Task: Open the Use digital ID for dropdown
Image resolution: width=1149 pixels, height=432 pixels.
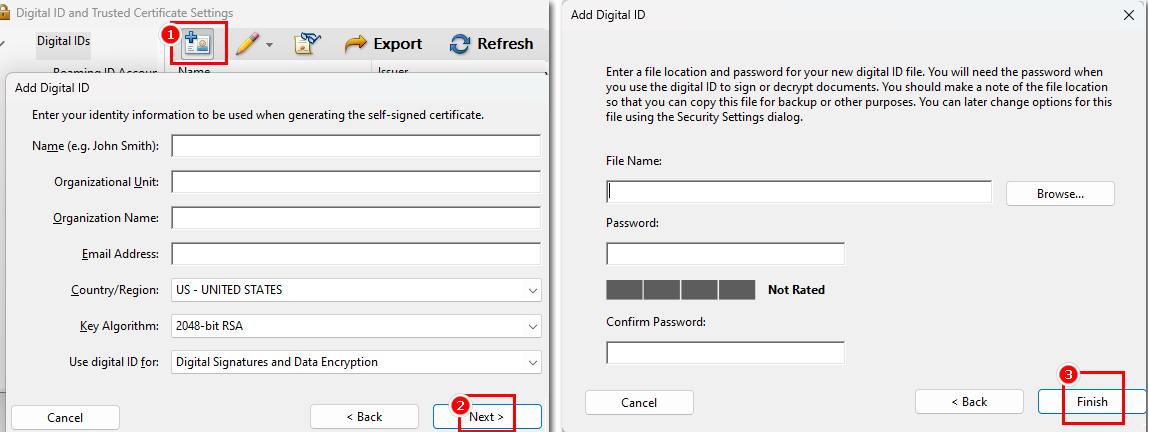Action: click(x=356, y=362)
